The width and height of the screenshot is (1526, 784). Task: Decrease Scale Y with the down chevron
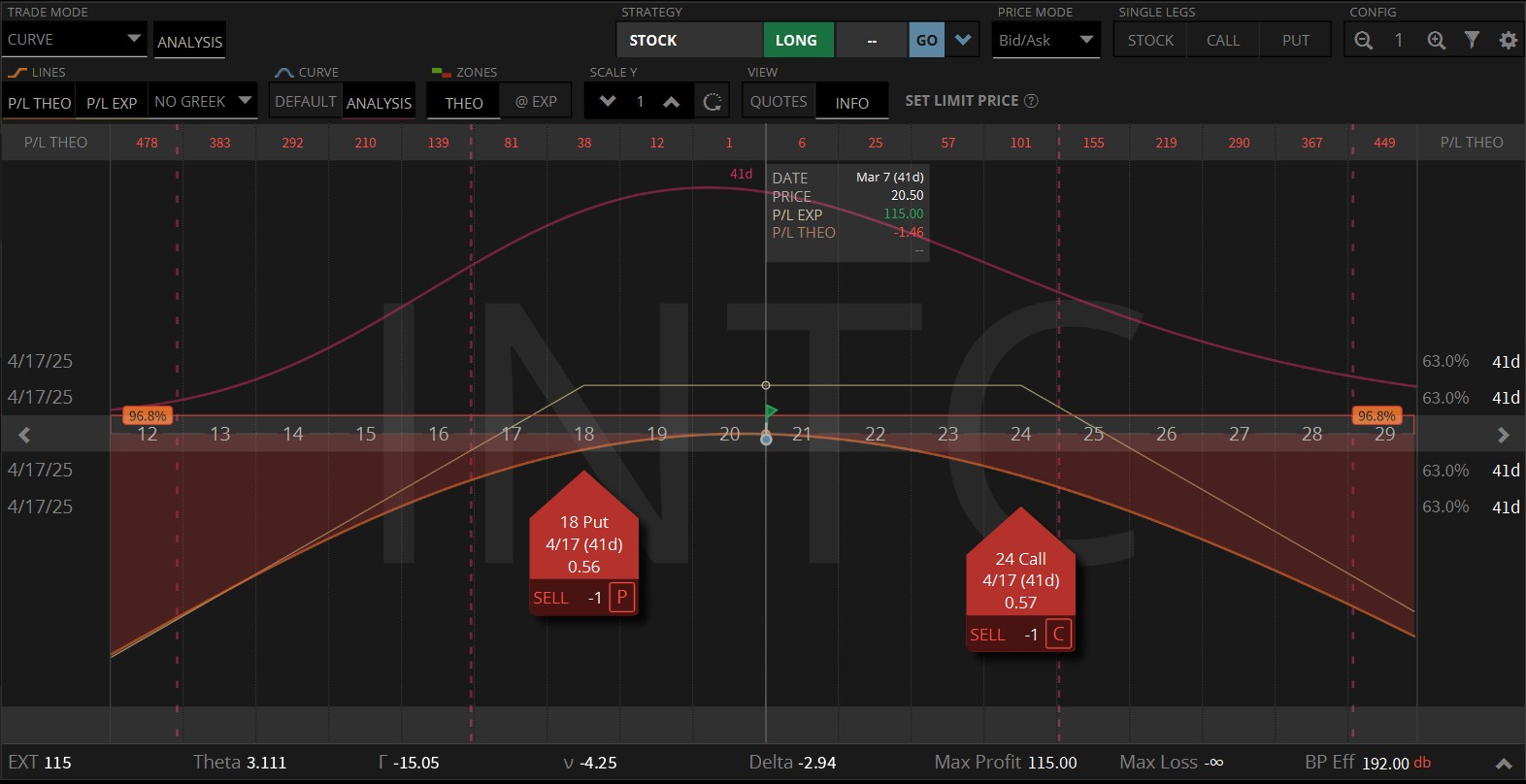pyautogui.click(x=608, y=101)
